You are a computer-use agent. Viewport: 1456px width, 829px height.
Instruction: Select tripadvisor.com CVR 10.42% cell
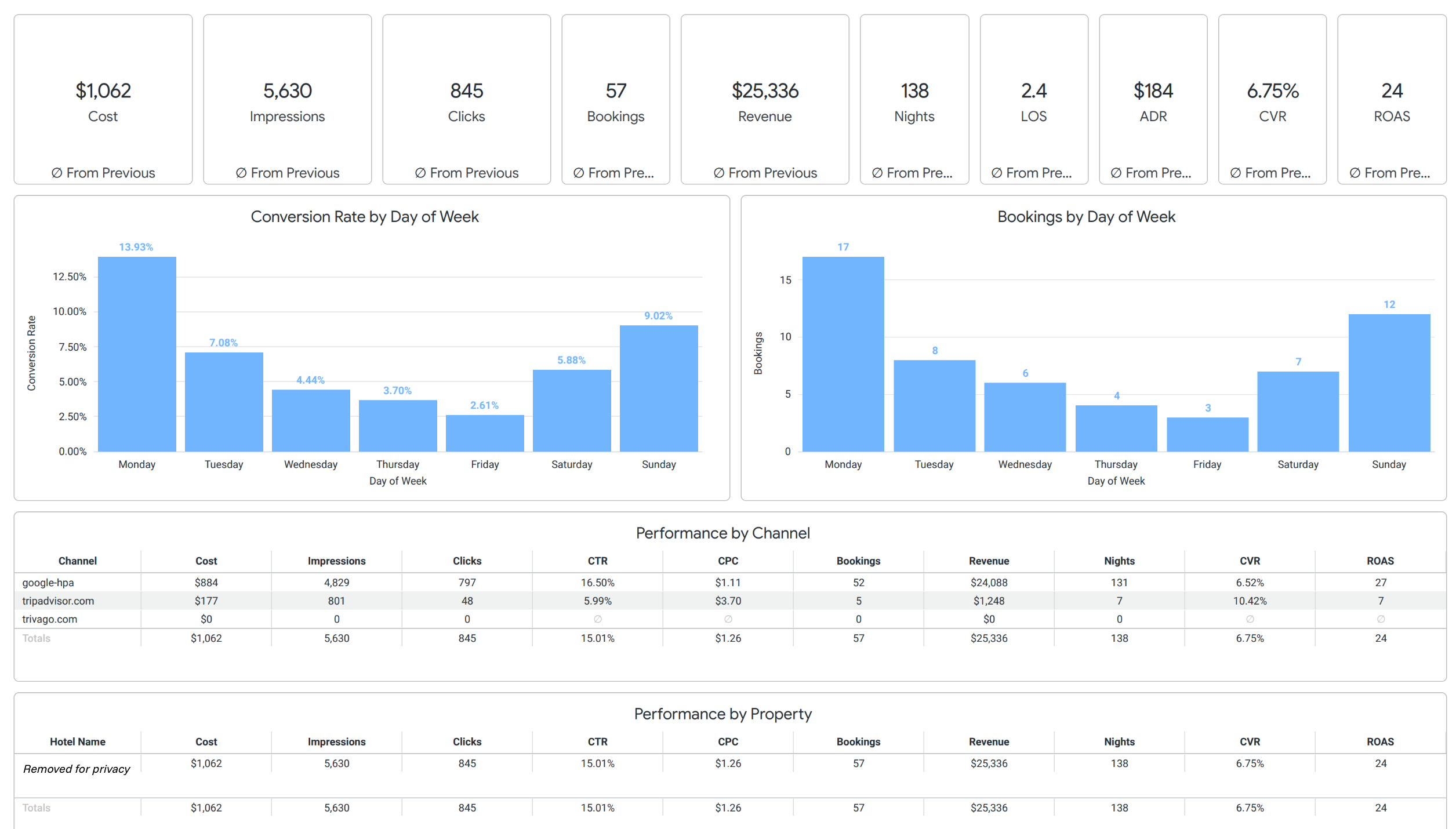point(1250,601)
